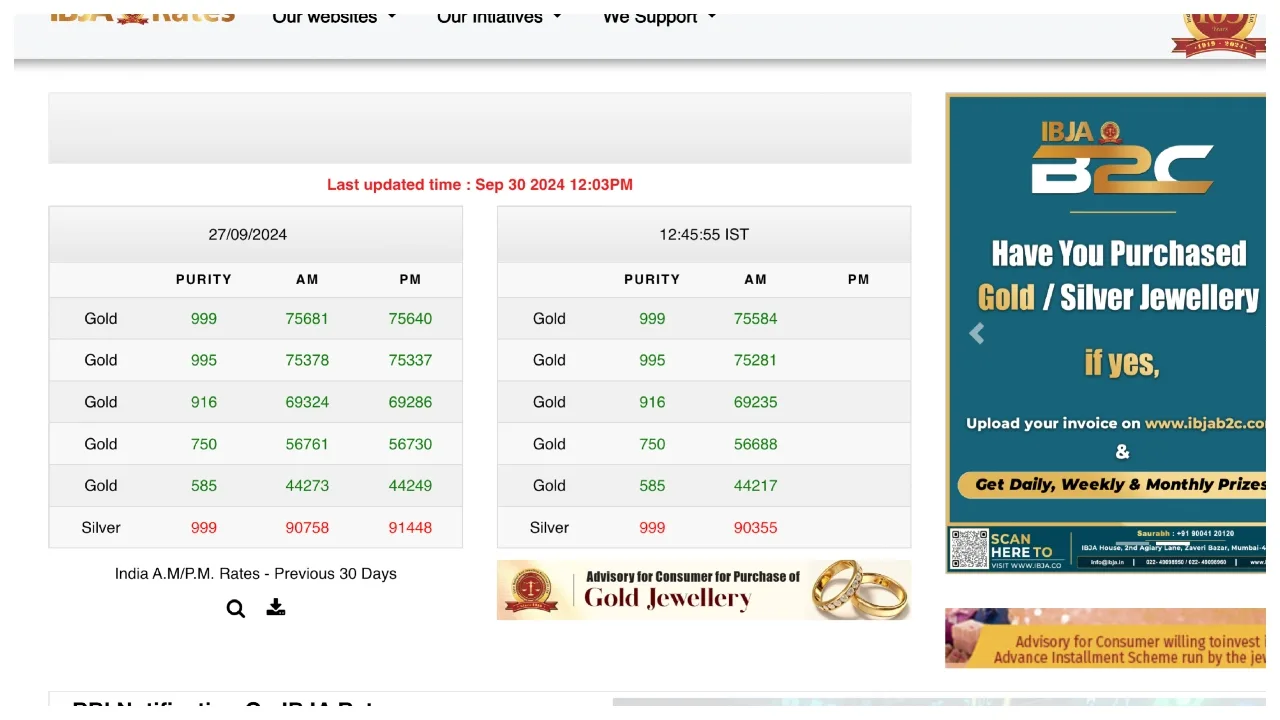Image resolution: width=1280 pixels, height=720 pixels.
Task: Select today's Gold 916 AM value 69235
Action: [755, 402]
